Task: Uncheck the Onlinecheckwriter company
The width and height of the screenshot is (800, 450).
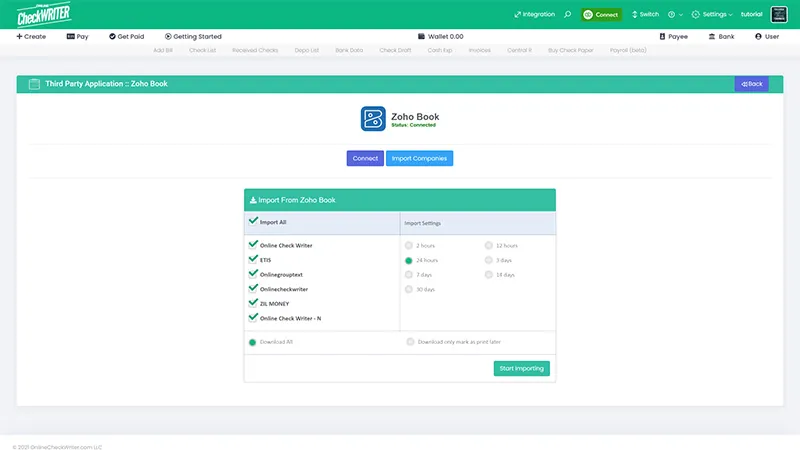Action: 253,288
